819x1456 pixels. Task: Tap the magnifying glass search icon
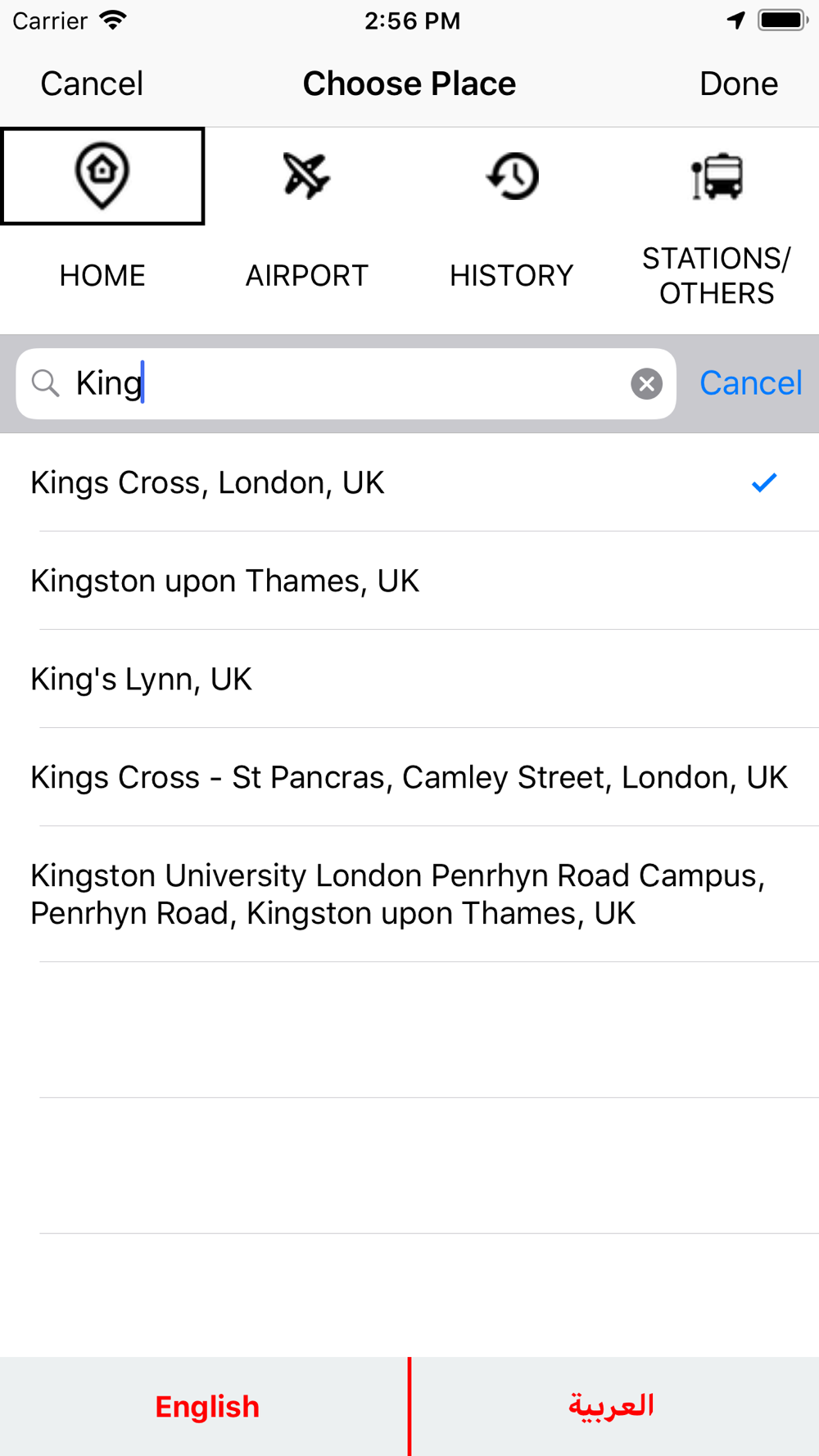coord(46,383)
